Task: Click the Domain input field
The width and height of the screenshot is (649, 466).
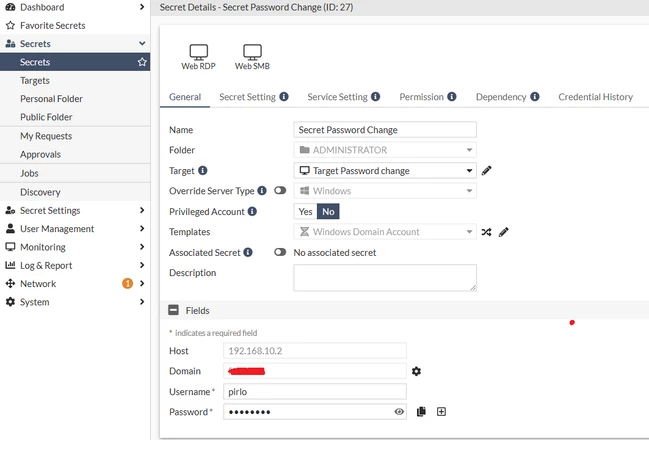Action: click(x=315, y=371)
